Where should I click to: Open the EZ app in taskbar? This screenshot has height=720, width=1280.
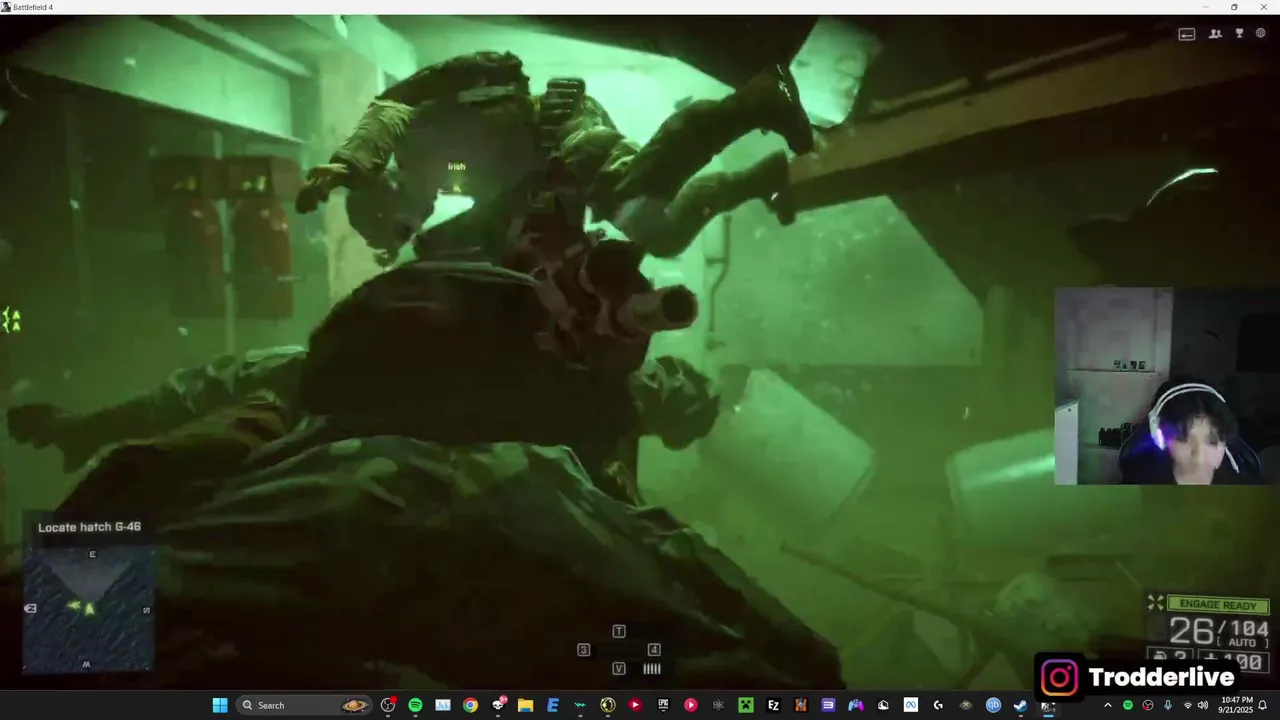coord(773,705)
